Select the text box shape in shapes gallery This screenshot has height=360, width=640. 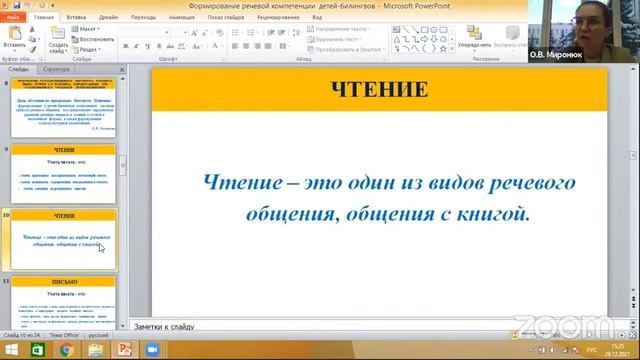coord(396,30)
